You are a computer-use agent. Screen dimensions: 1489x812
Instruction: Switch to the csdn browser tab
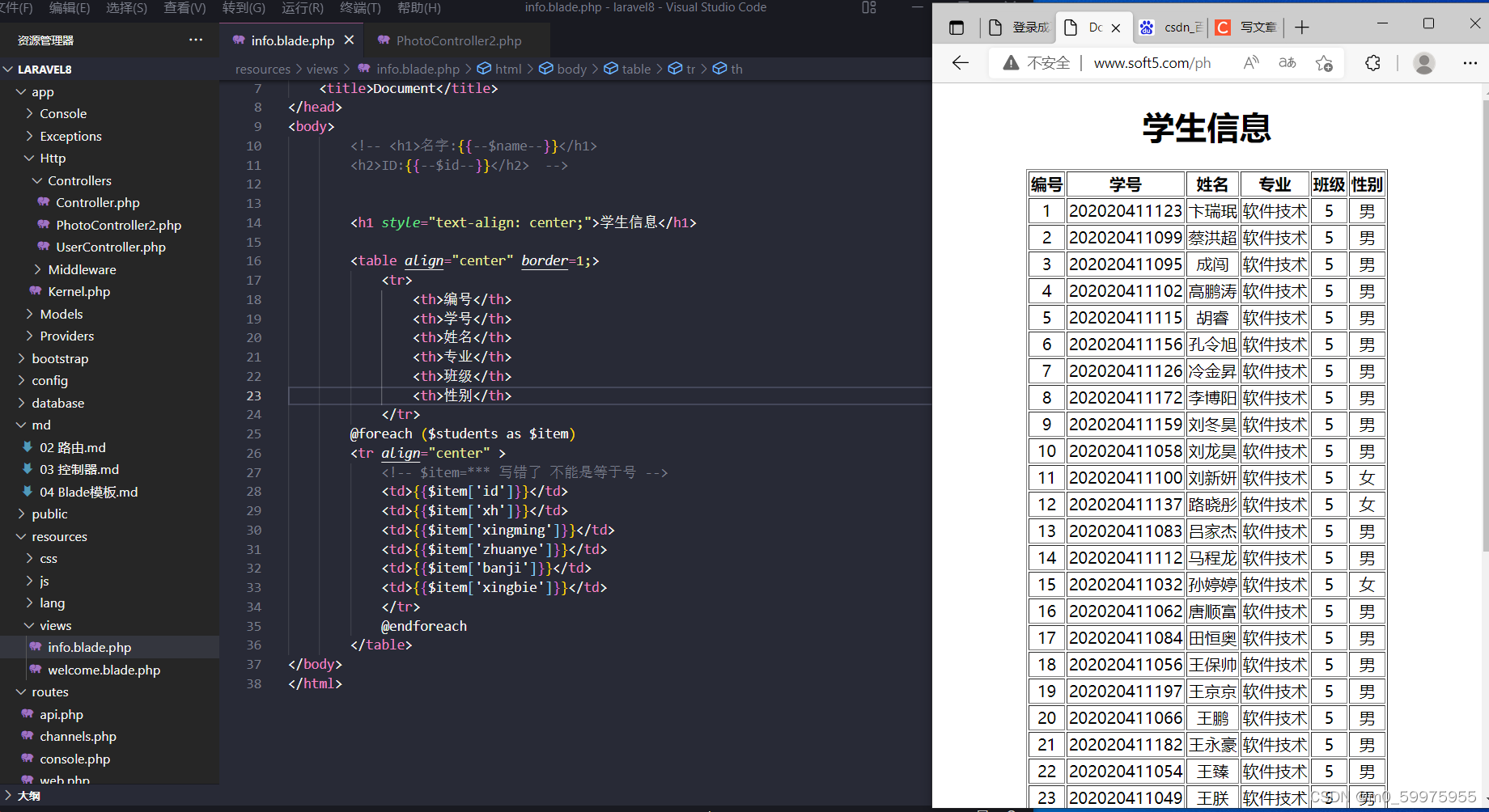pos(1172,27)
